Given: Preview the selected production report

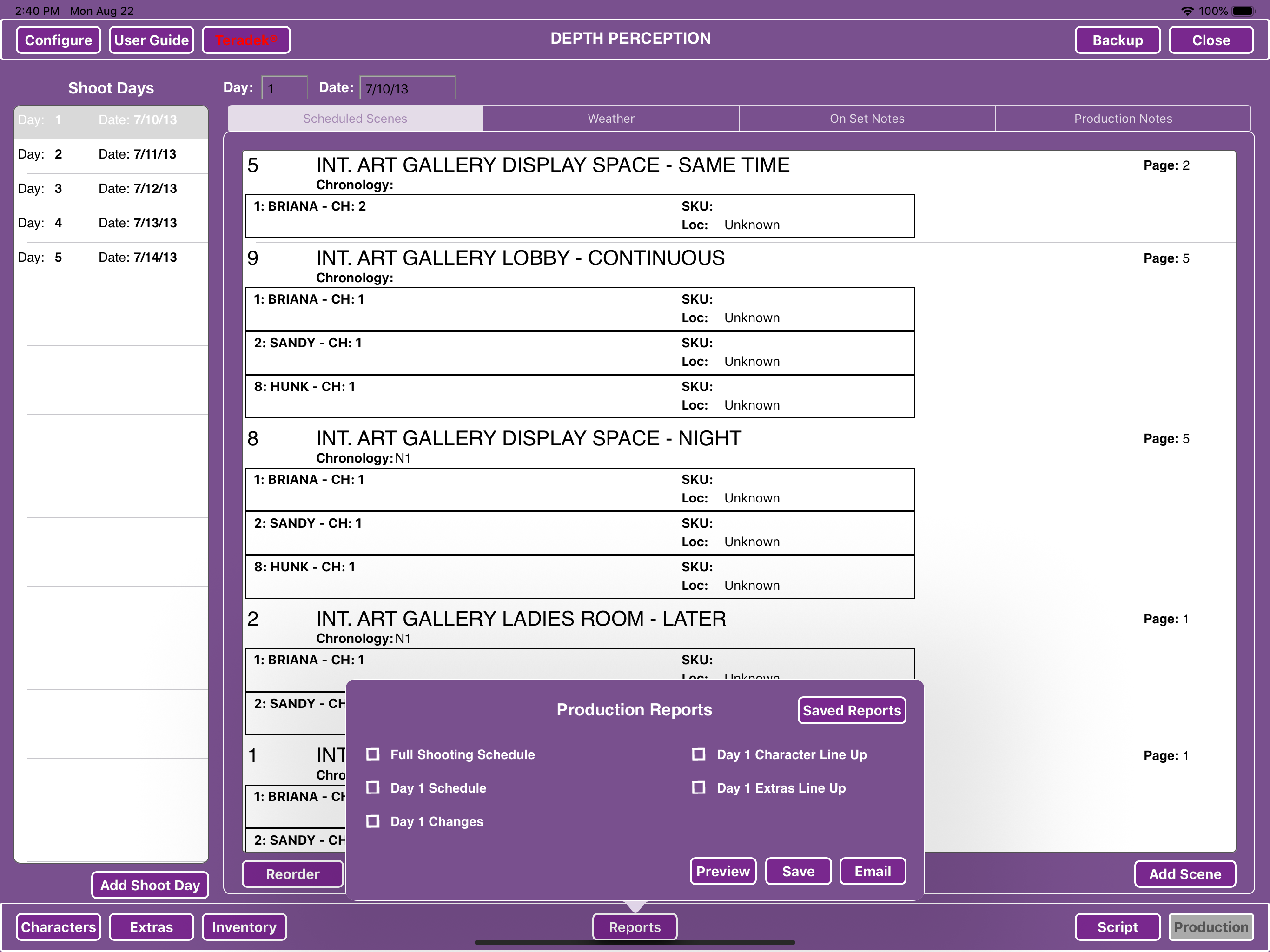Looking at the screenshot, I should coord(723,871).
